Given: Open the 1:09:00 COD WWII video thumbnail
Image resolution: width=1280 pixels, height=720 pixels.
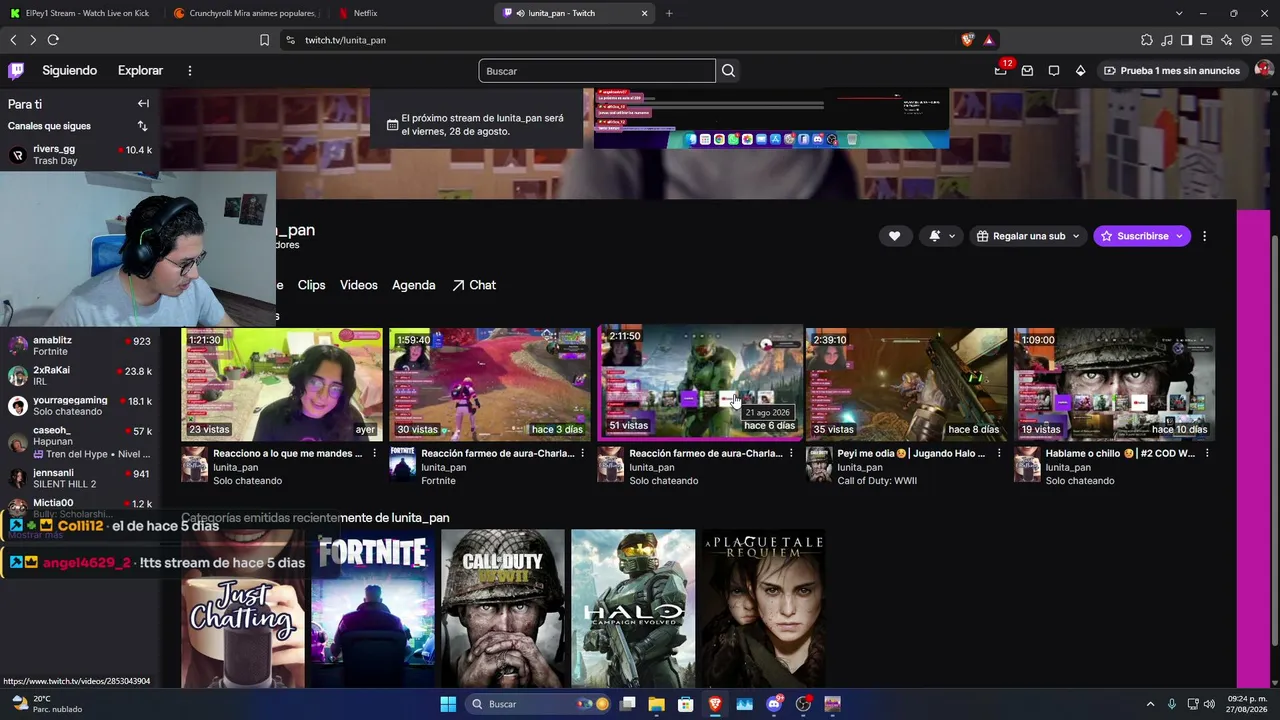Looking at the screenshot, I should pos(1115,385).
